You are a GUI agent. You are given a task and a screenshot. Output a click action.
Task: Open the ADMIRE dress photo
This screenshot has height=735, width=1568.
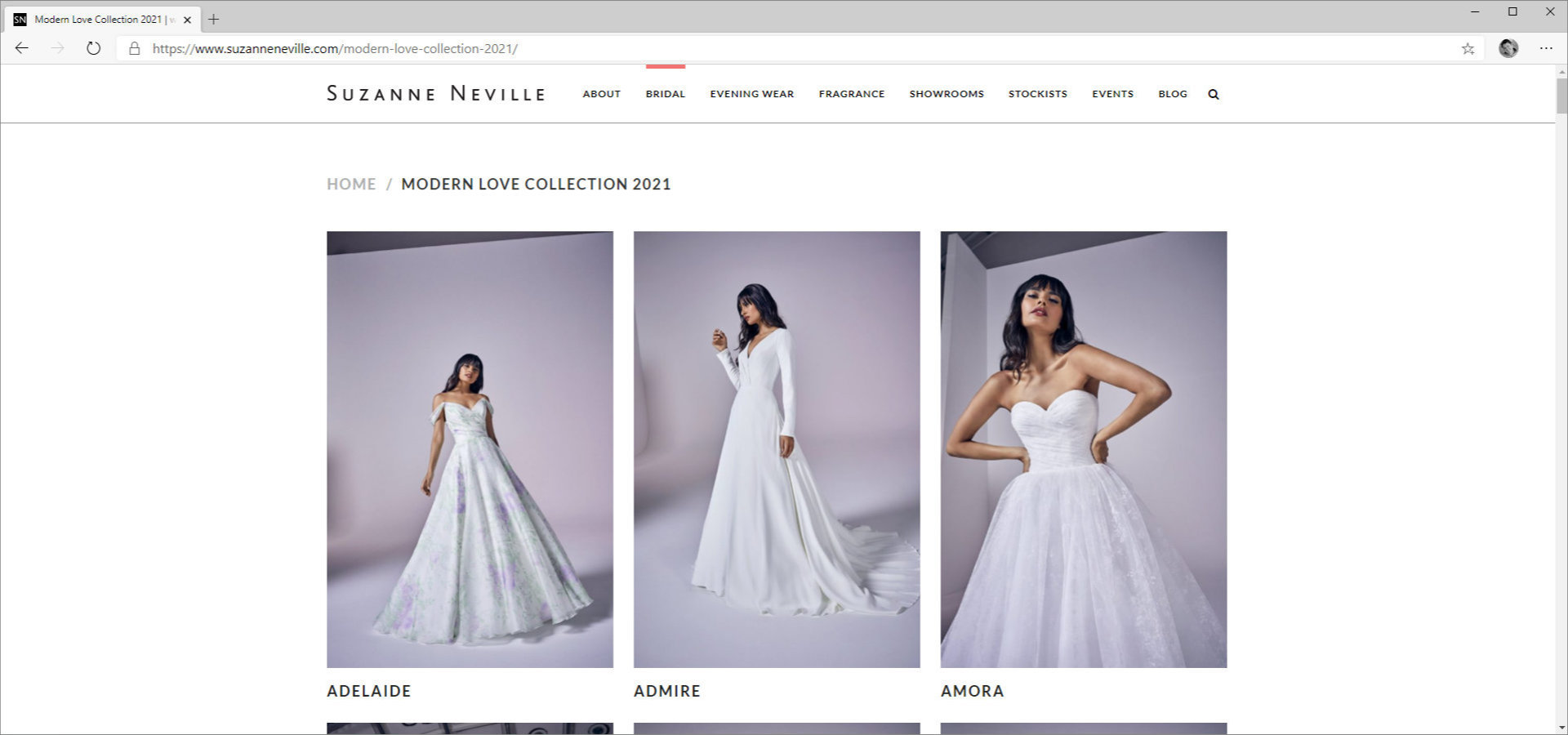click(x=776, y=449)
